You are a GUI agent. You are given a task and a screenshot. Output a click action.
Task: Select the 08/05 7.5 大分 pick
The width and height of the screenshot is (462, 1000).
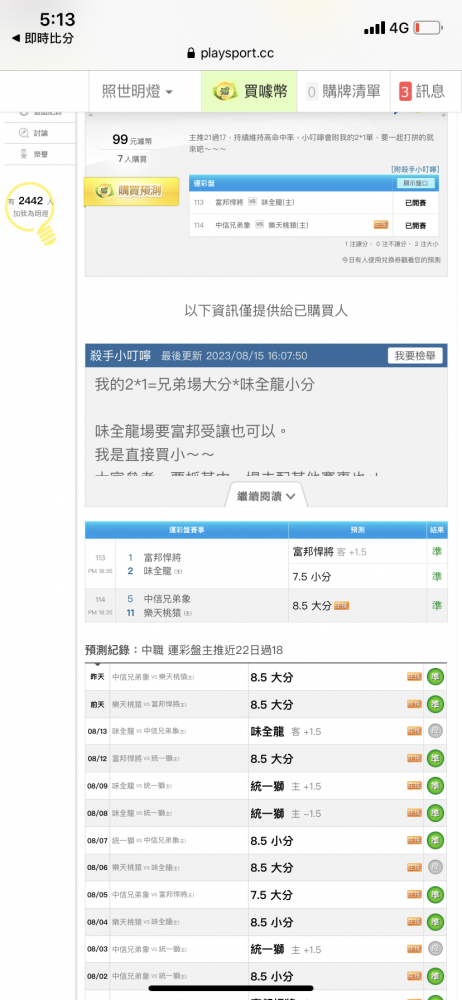point(272,894)
